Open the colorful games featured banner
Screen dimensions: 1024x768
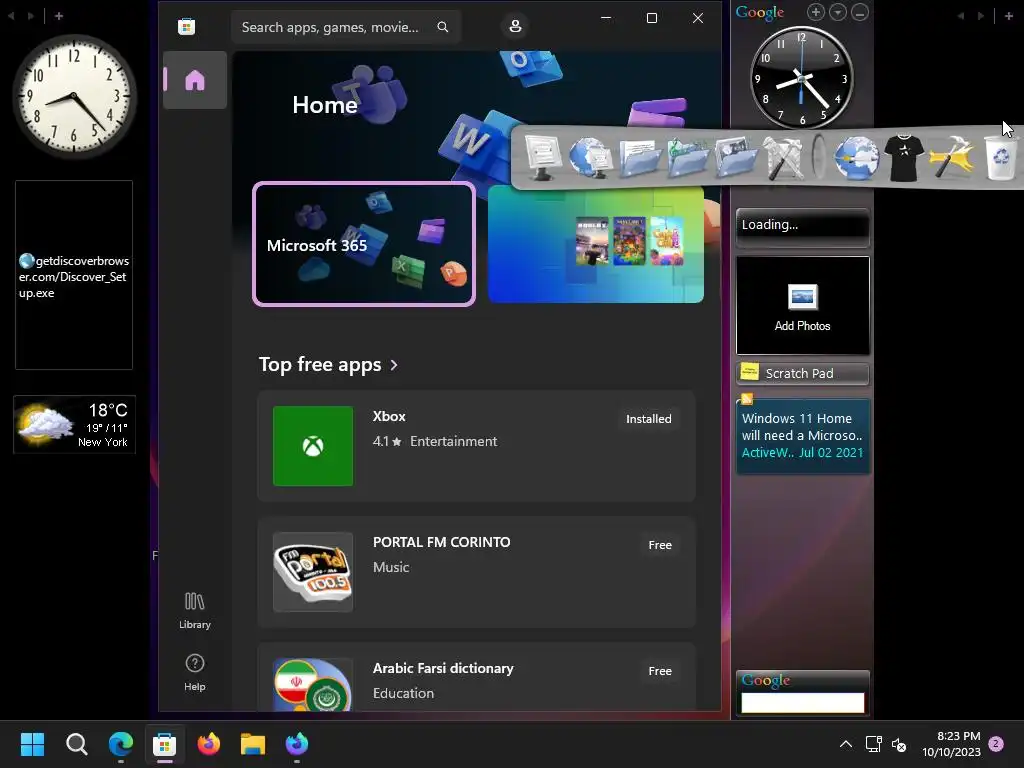[596, 244]
